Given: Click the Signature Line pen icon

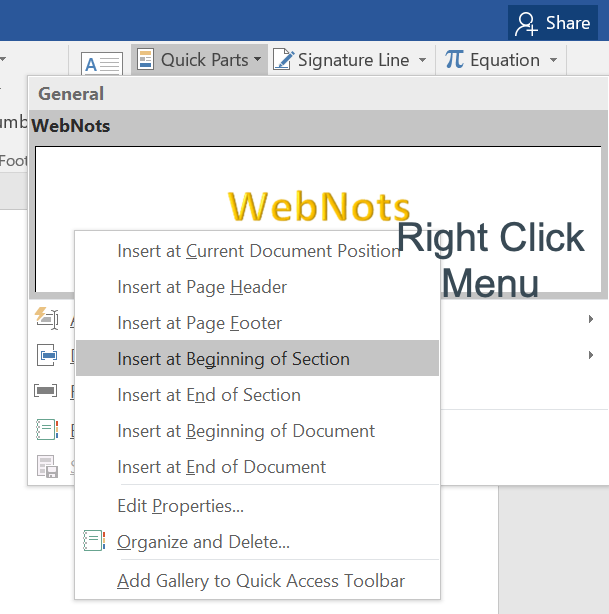Looking at the screenshot, I should [x=283, y=60].
